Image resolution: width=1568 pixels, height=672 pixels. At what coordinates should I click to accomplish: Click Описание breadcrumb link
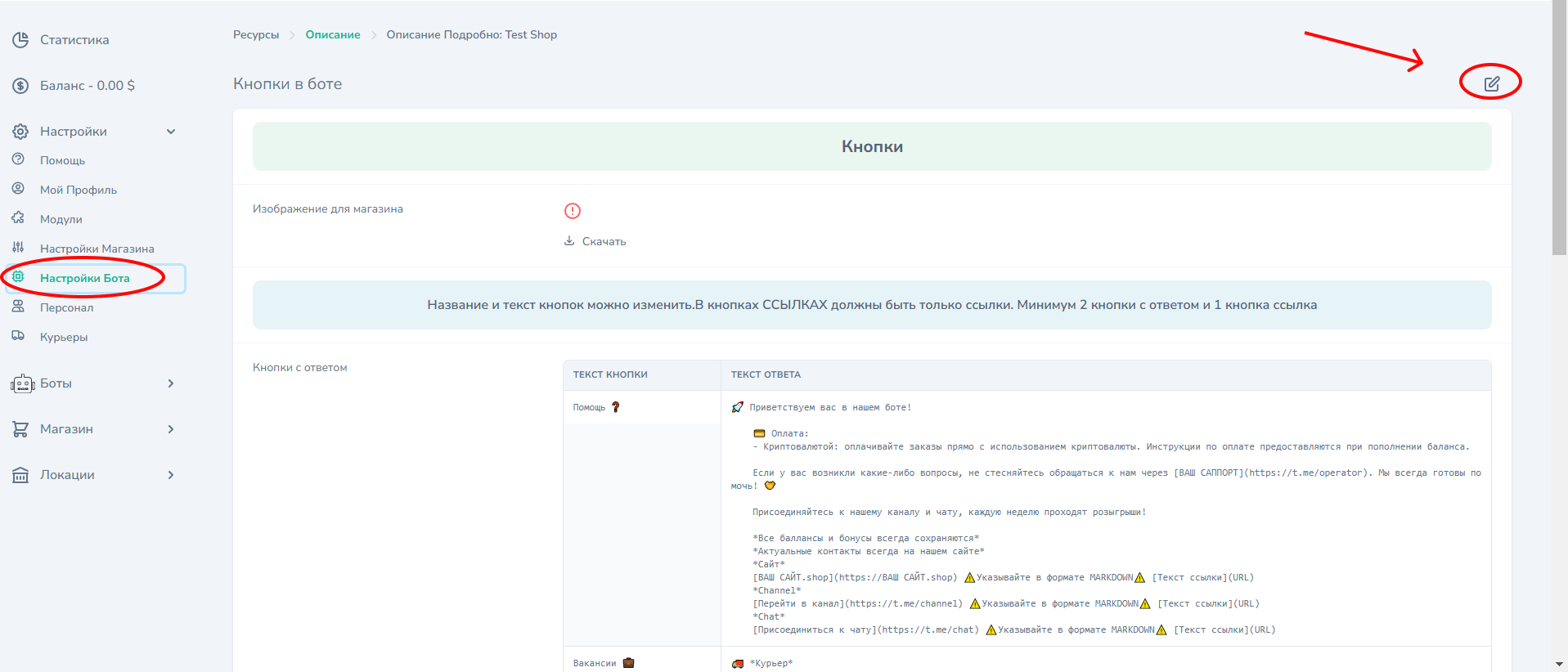(333, 34)
